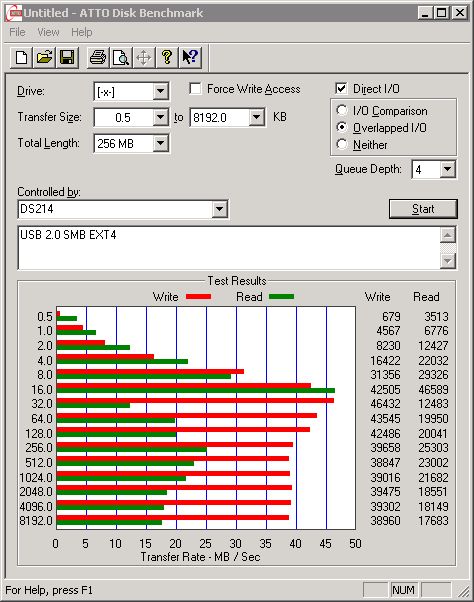474x602 pixels.
Task: Open the View menu
Action: pyautogui.click(x=48, y=32)
